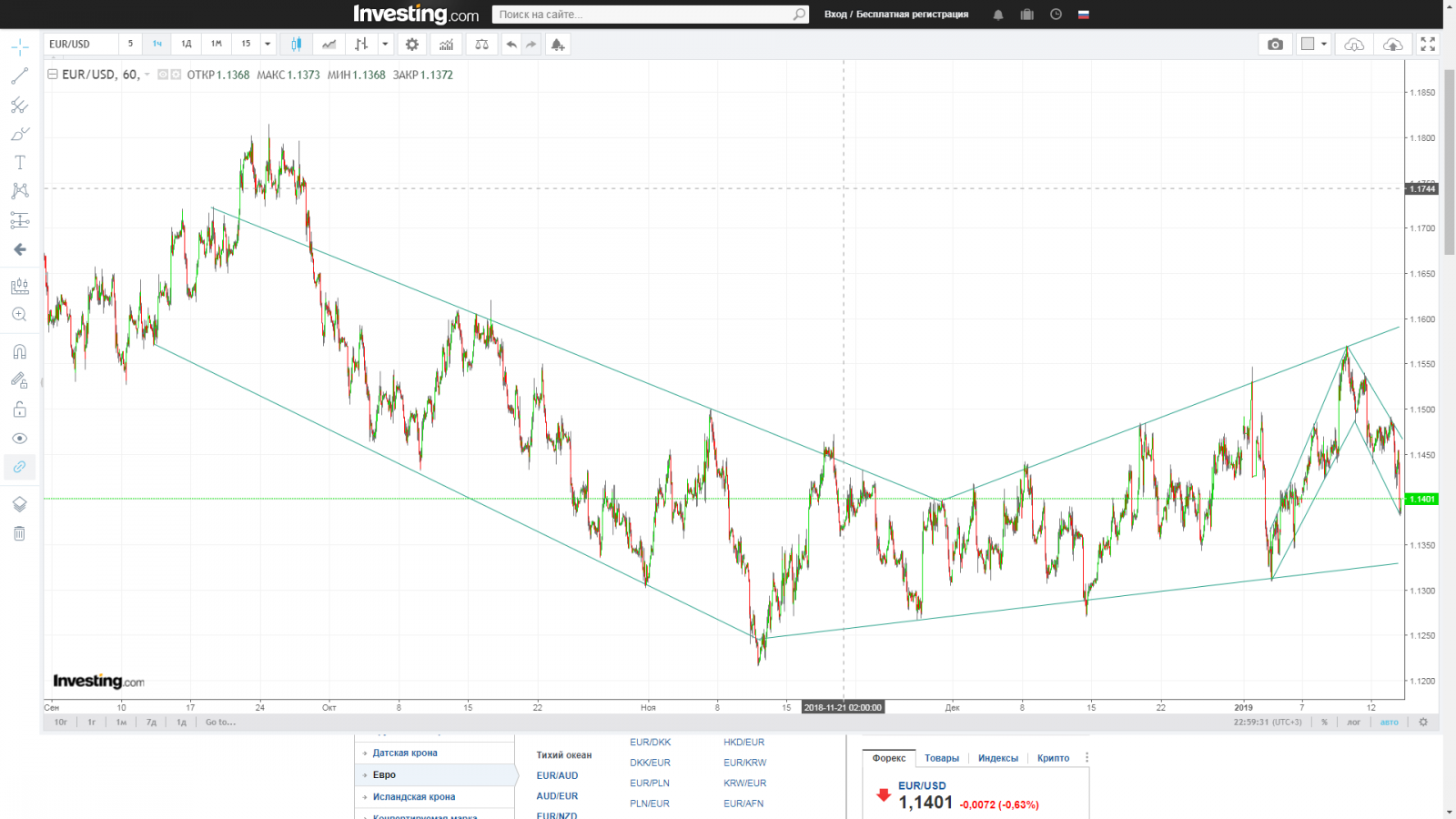Toggle the auto scale option
Viewport: 1456px width, 819px height.
pyautogui.click(x=1389, y=723)
